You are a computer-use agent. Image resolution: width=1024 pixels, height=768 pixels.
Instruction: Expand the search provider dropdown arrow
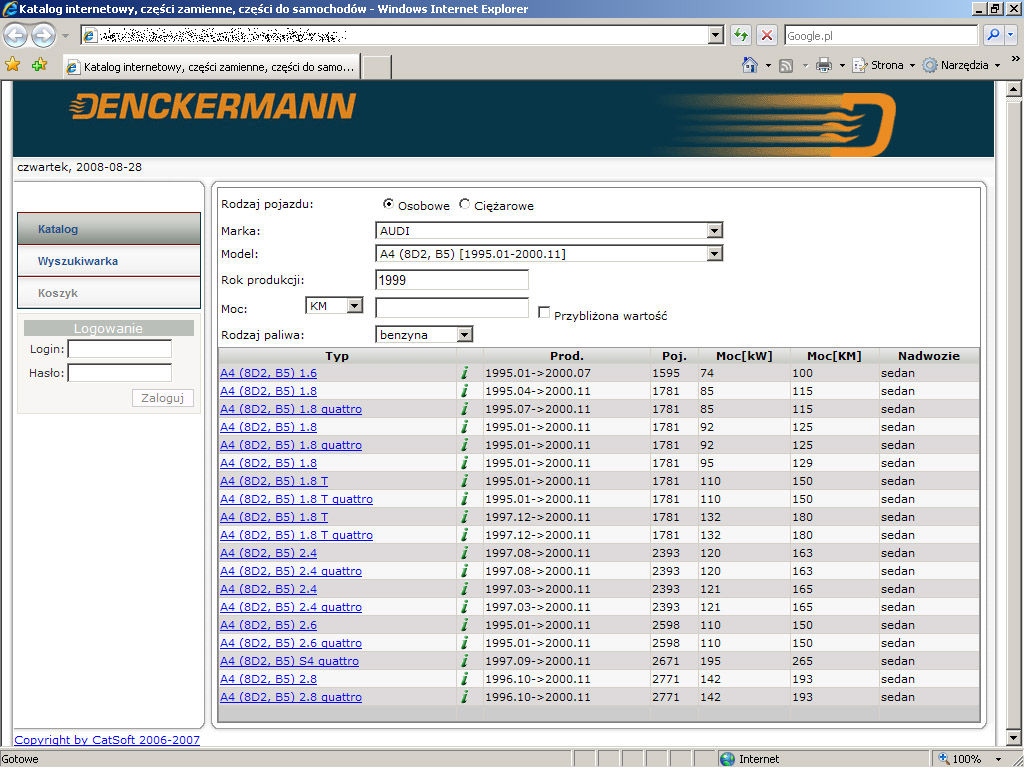click(1010, 35)
